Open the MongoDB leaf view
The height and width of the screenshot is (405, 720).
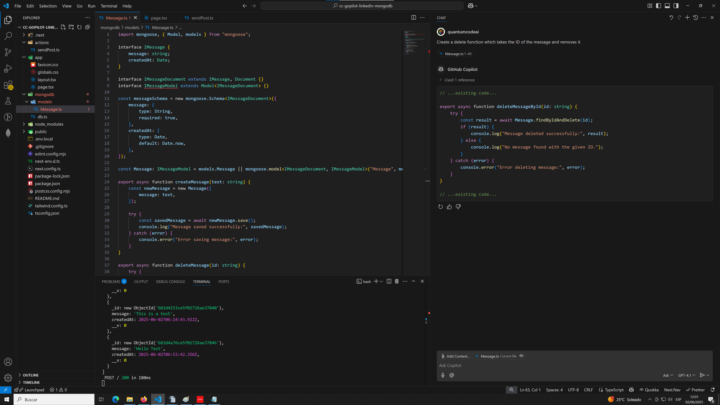click(x=8, y=133)
